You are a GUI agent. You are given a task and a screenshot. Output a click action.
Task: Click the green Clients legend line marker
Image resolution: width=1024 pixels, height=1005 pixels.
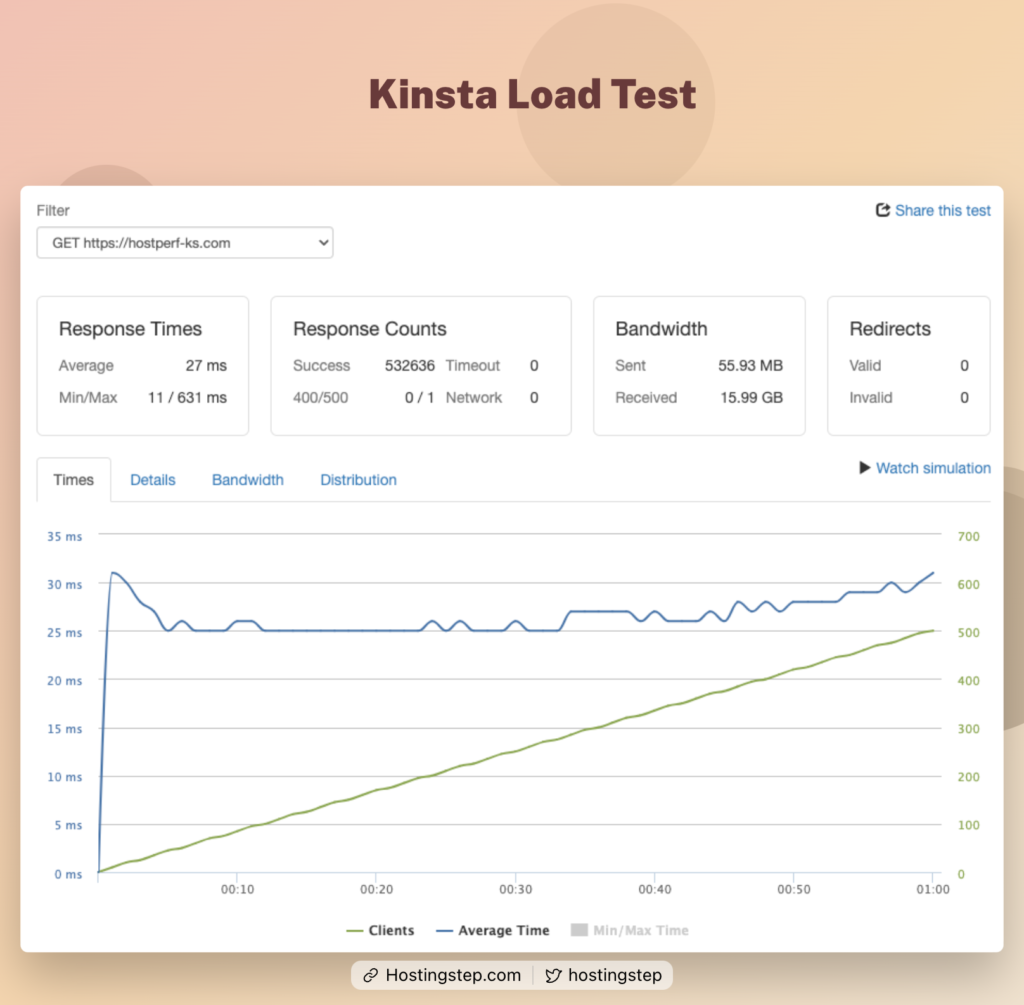tap(355, 931)
